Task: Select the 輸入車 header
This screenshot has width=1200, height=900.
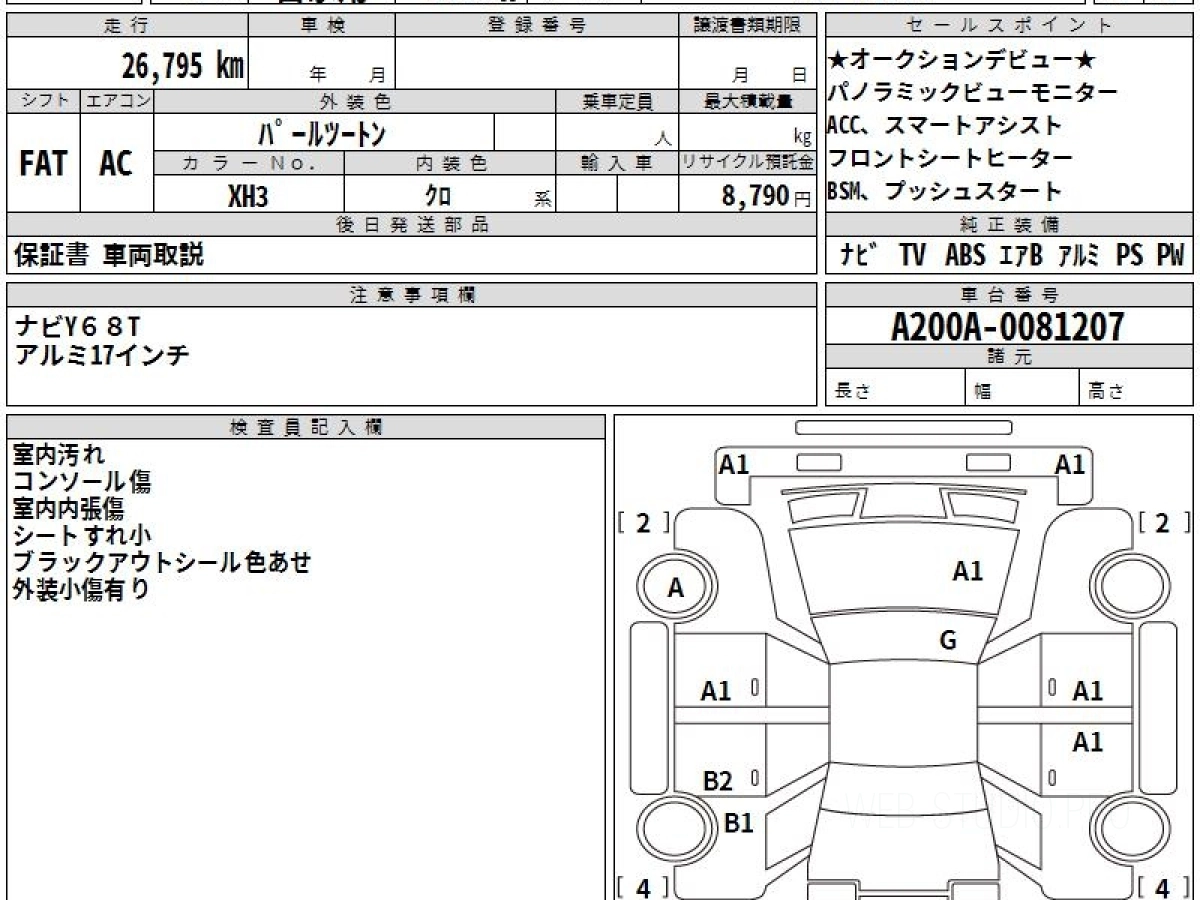Action: click(617, 163)
